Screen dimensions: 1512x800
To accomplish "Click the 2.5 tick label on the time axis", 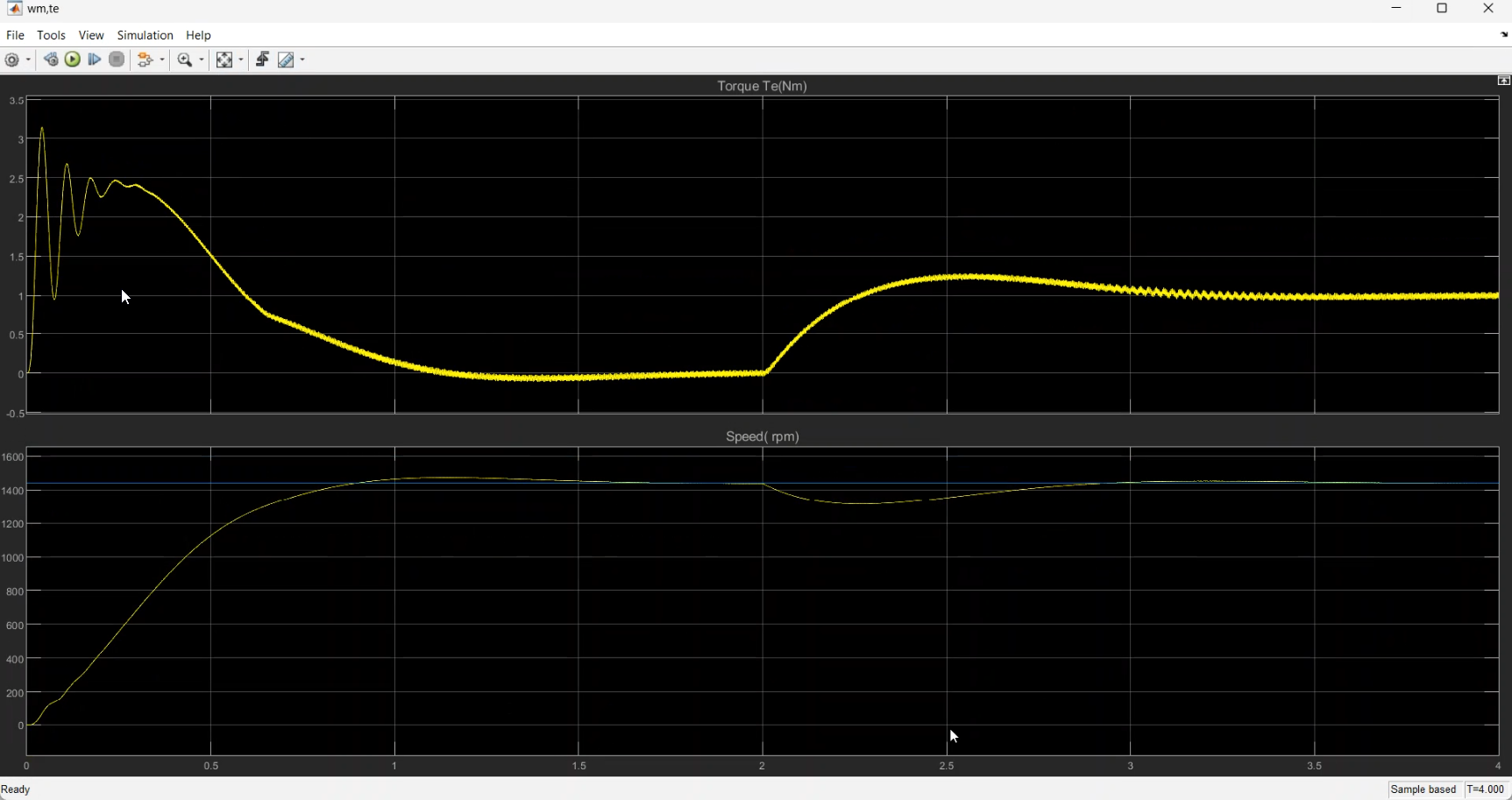I will [947, 766].
